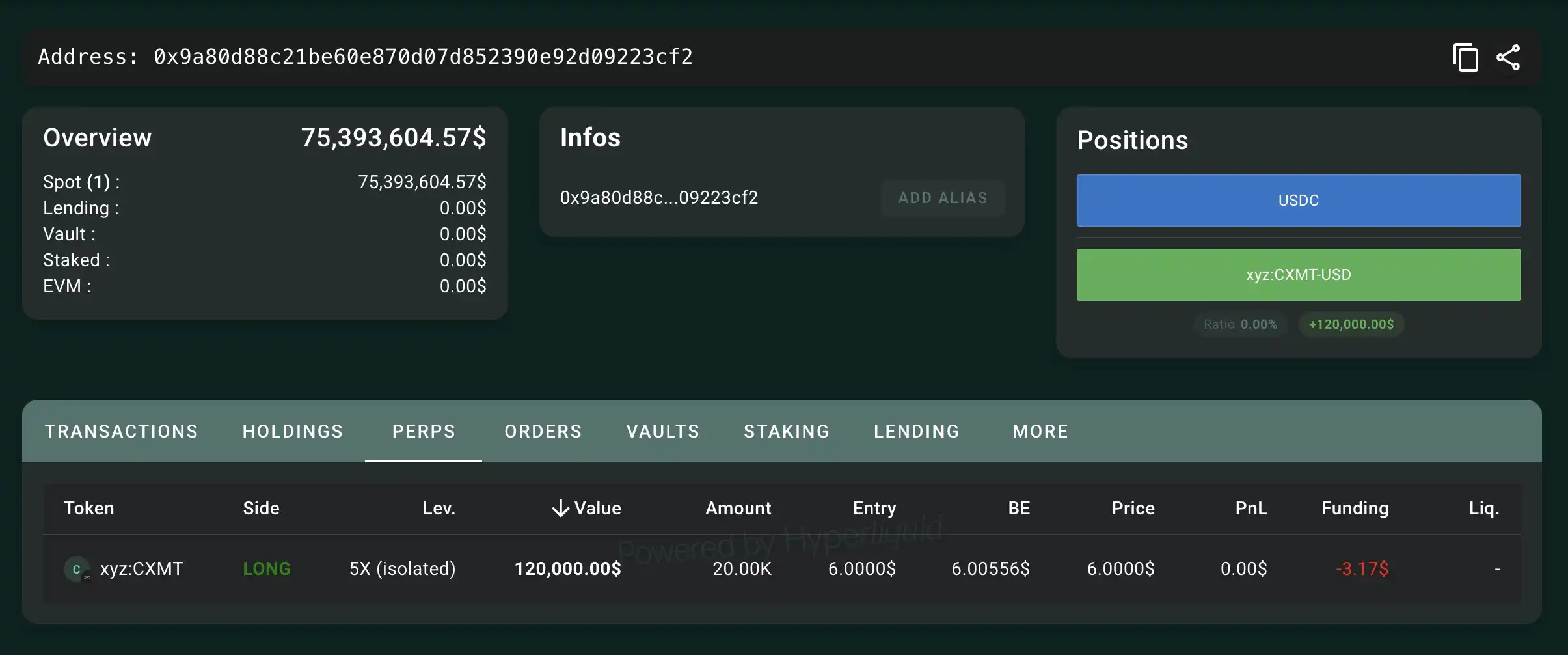Image resolution: width=1568 pixels, height=655 pixels.
Task: Click the Ratio 0.00% chip
Action: [1240, 324]
